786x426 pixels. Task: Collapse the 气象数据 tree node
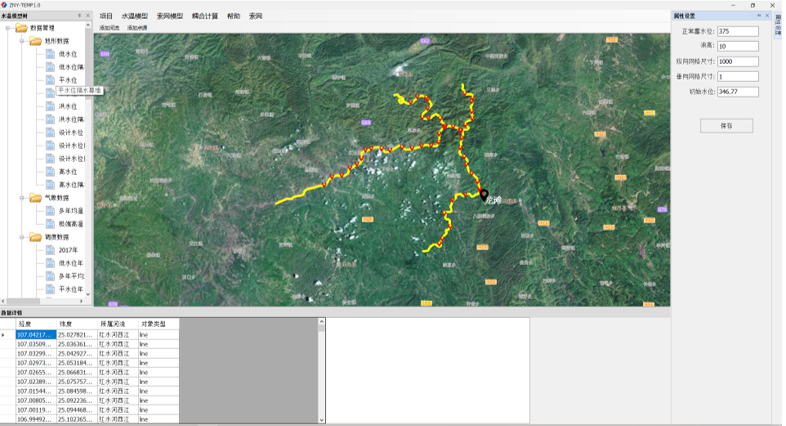pos(22,198)
